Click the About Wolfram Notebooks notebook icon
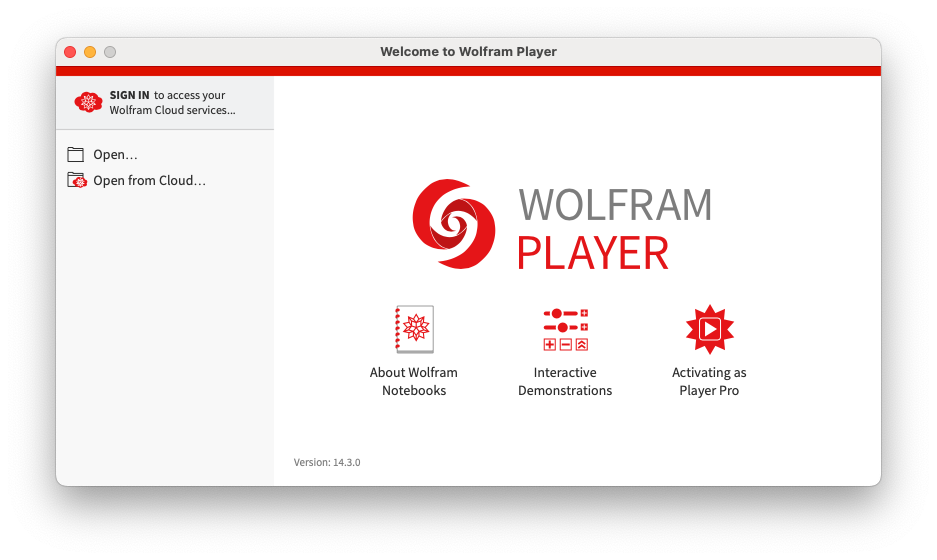937x560 pixels. coord(414,329)
